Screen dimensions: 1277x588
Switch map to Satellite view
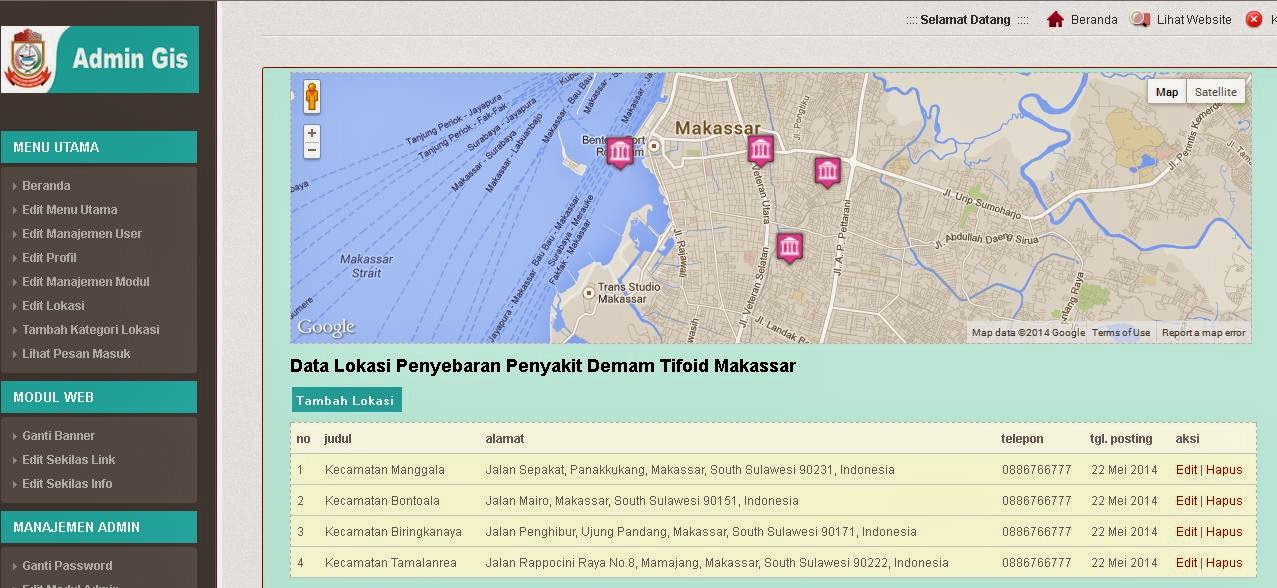click(x=1215, y=92)
